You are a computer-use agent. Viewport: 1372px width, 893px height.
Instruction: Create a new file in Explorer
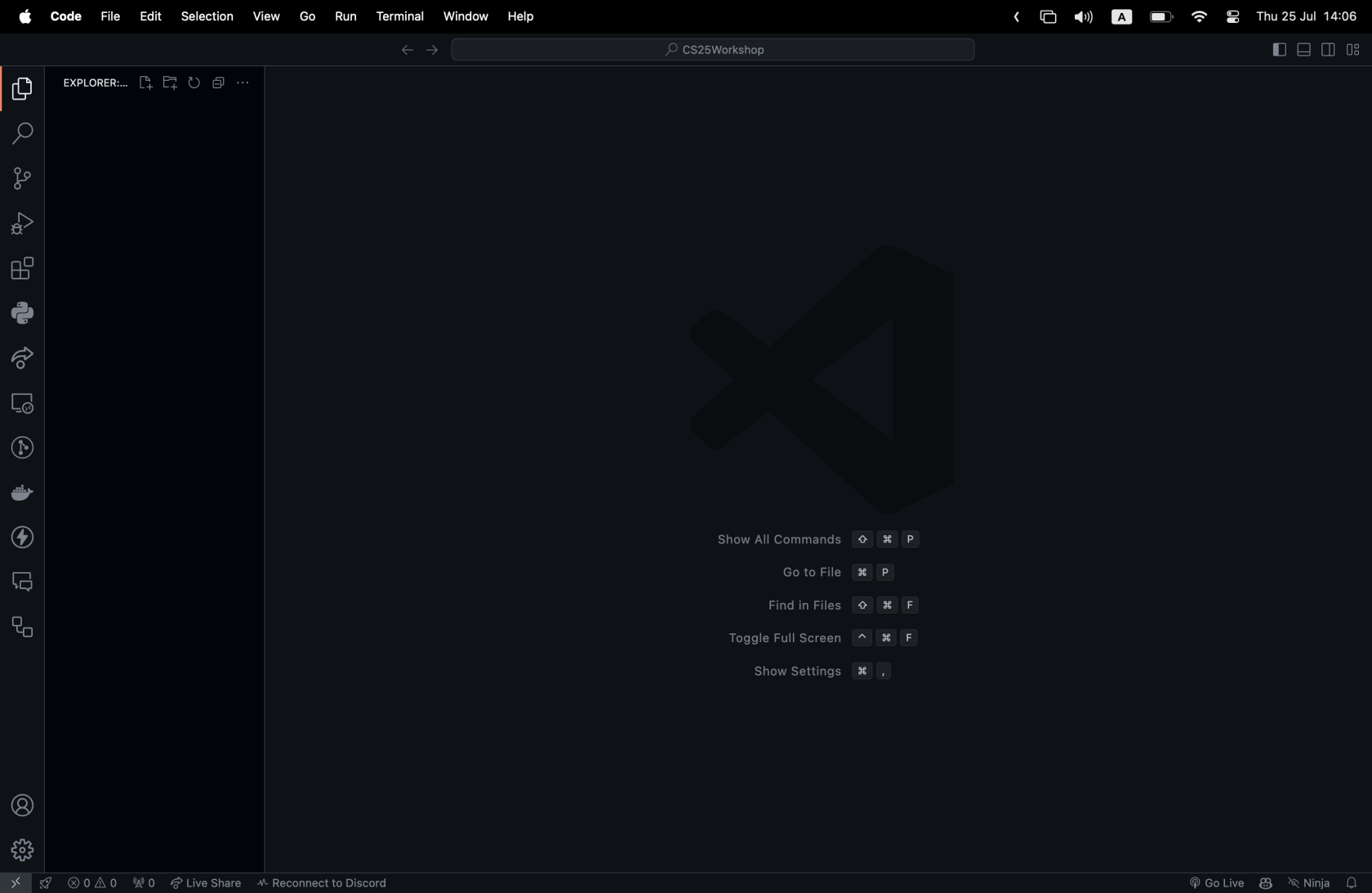pos(145,83)
